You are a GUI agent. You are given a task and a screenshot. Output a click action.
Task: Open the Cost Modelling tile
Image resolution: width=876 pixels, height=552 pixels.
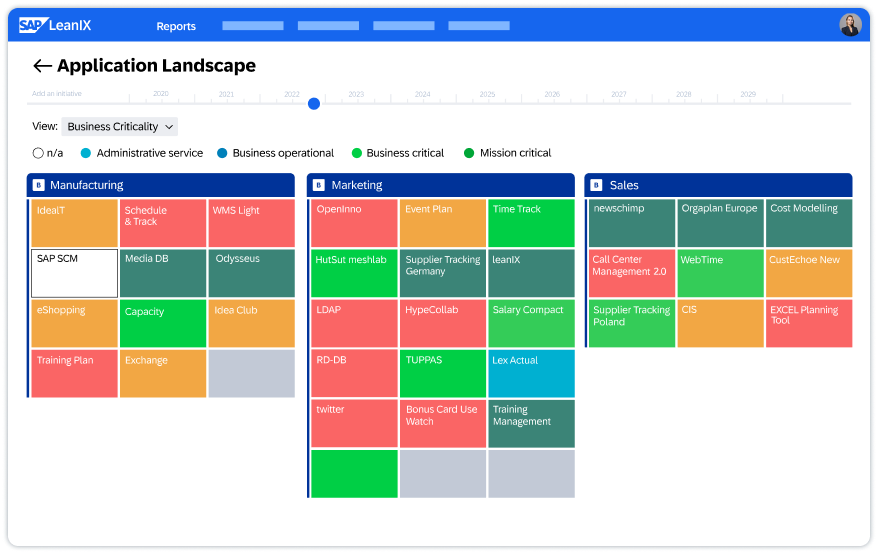pyautogui.click(x=809, y=223)
